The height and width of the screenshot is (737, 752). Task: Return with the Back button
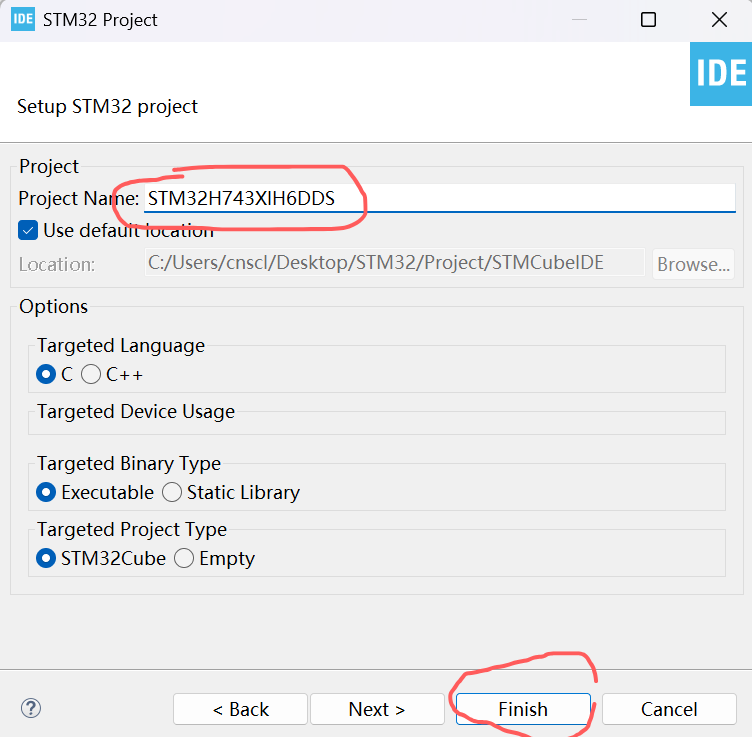(x=240, y=709)
